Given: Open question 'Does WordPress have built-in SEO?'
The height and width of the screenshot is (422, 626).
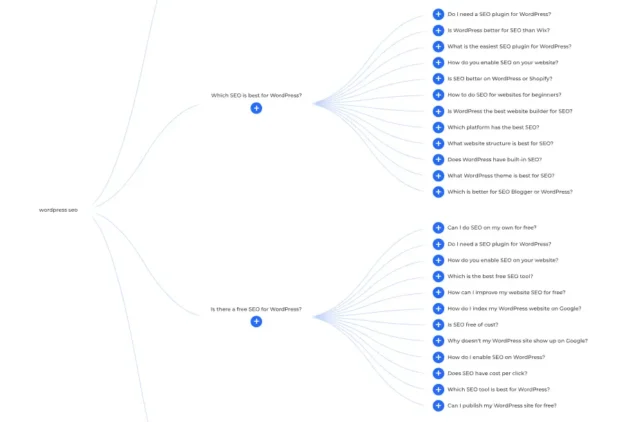Looking at the screenshot, I should [495, 160].
